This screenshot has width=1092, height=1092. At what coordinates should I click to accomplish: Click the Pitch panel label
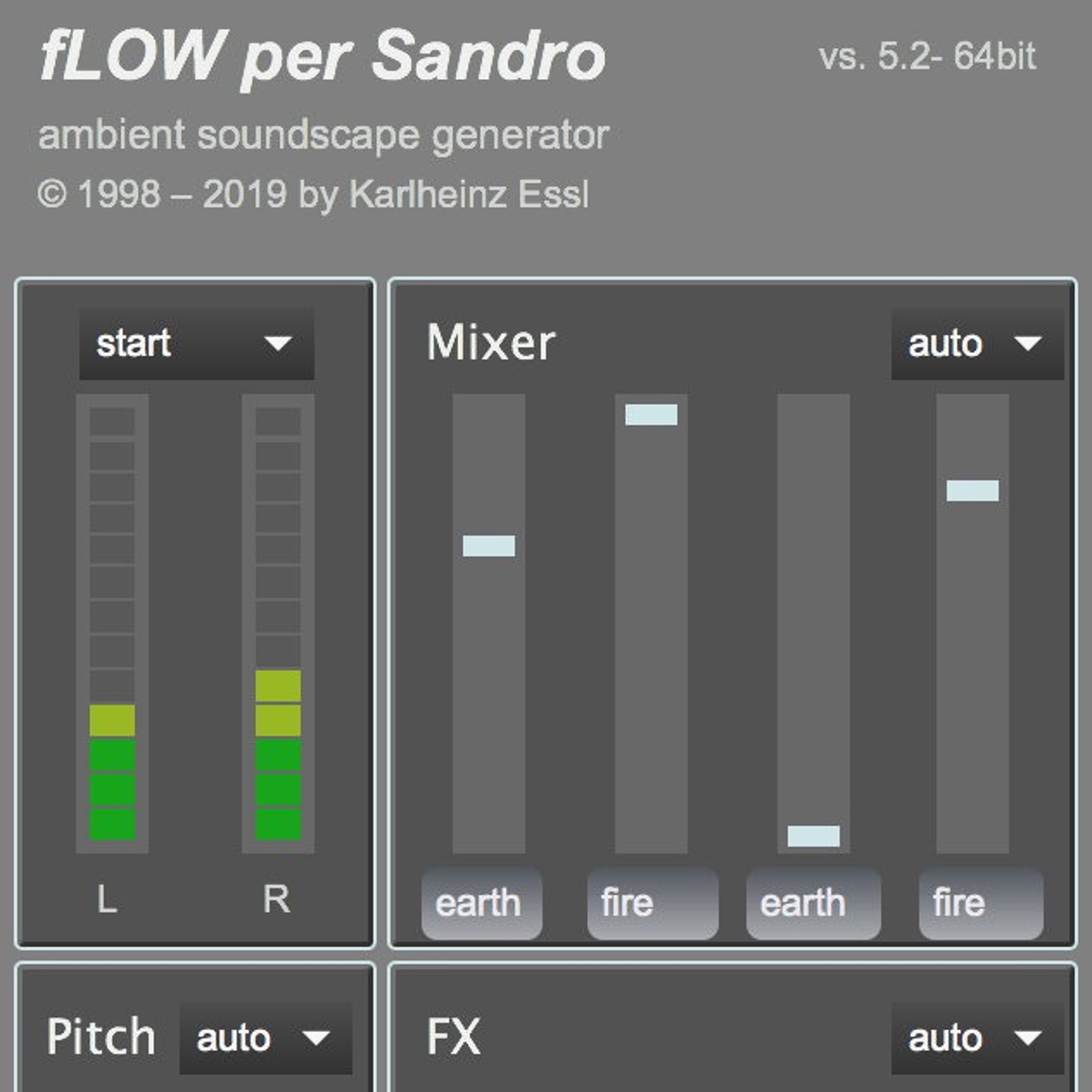point(101,1037)
